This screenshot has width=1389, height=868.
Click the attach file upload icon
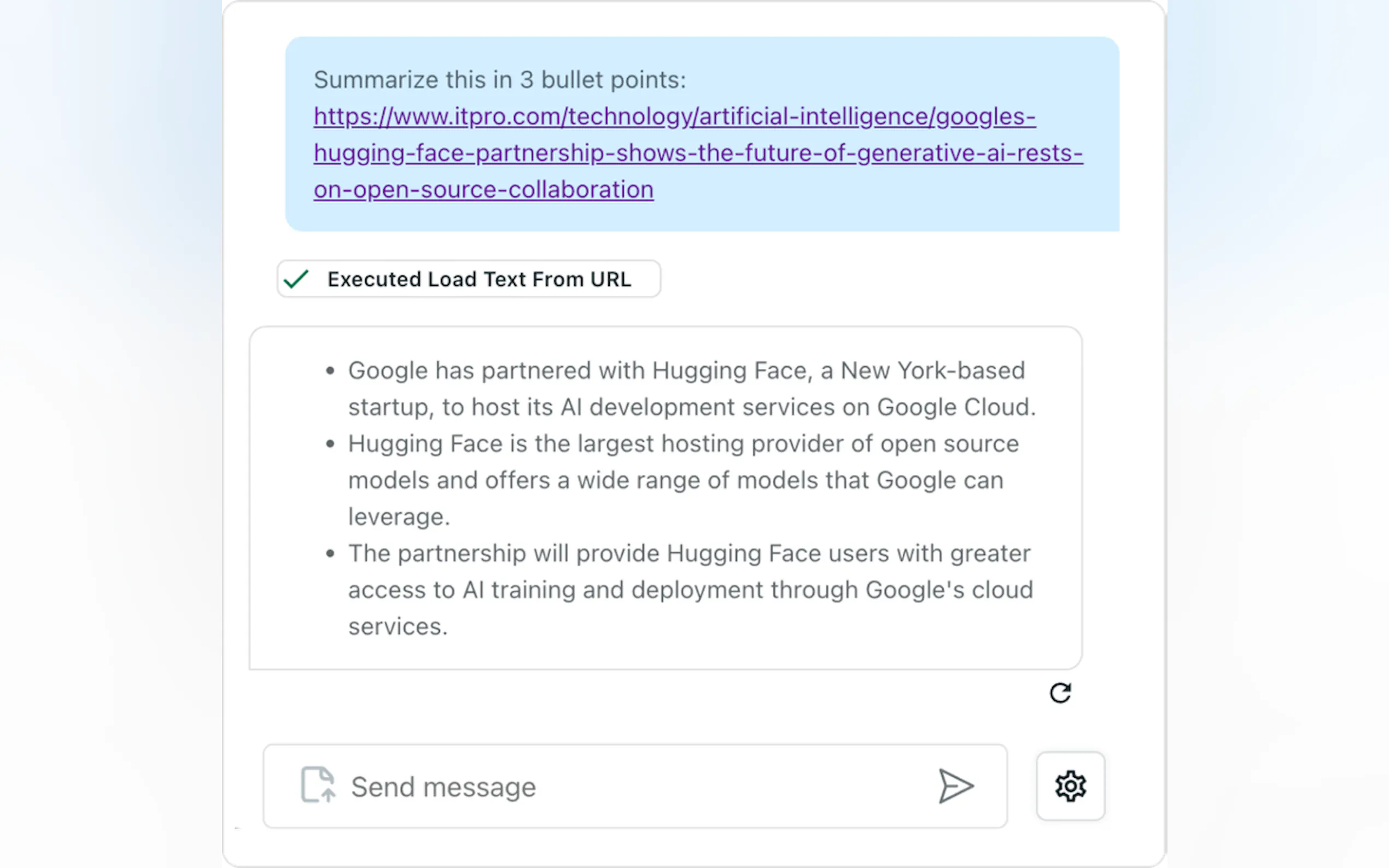point(318,784)
